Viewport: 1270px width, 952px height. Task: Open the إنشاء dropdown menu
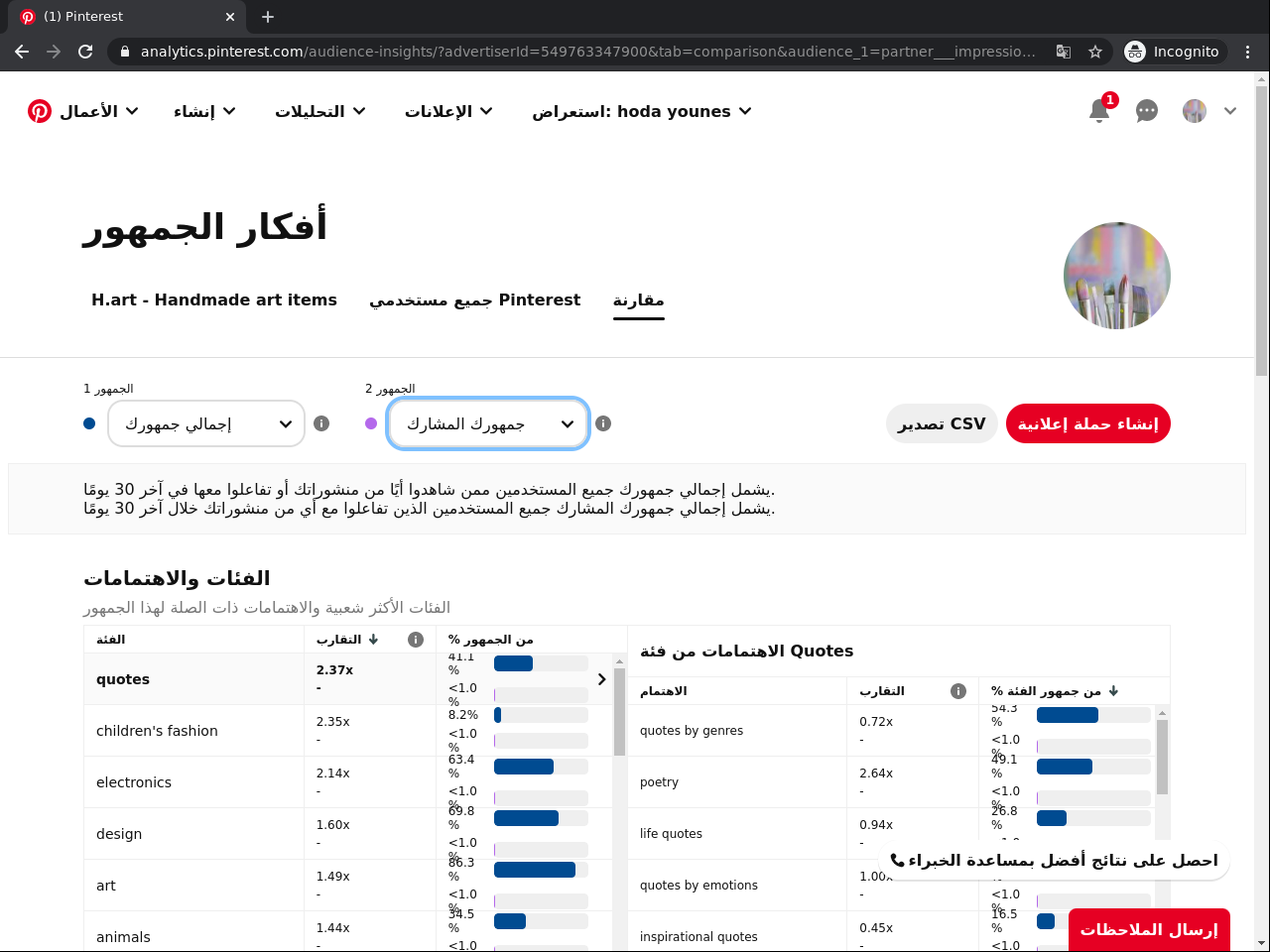(204, 111)
